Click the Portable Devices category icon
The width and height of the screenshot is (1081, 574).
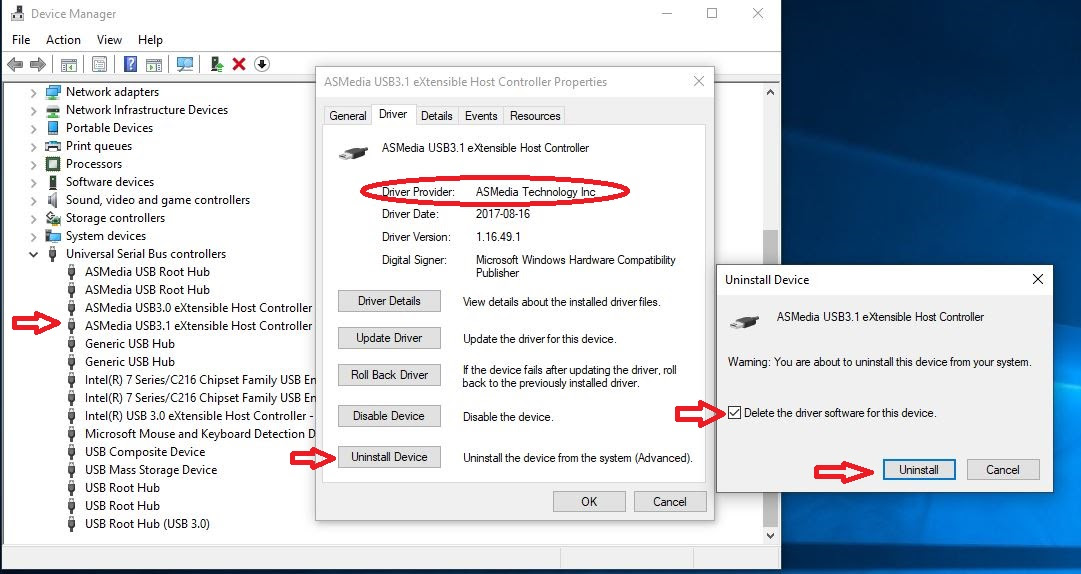pos(53,127)
